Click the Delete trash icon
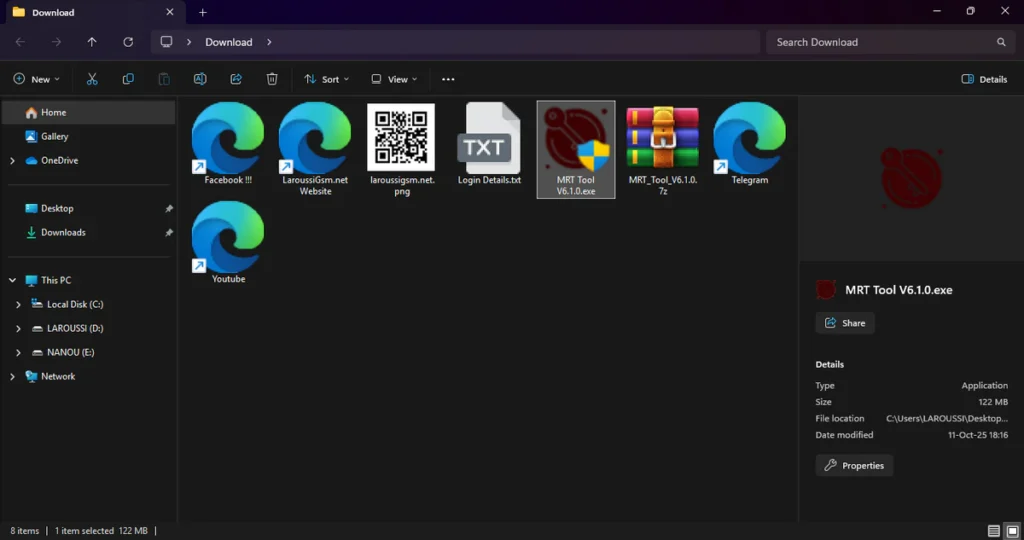This screenshot has height=540, width=1024. pyautogui.click(x=272, y=79)
